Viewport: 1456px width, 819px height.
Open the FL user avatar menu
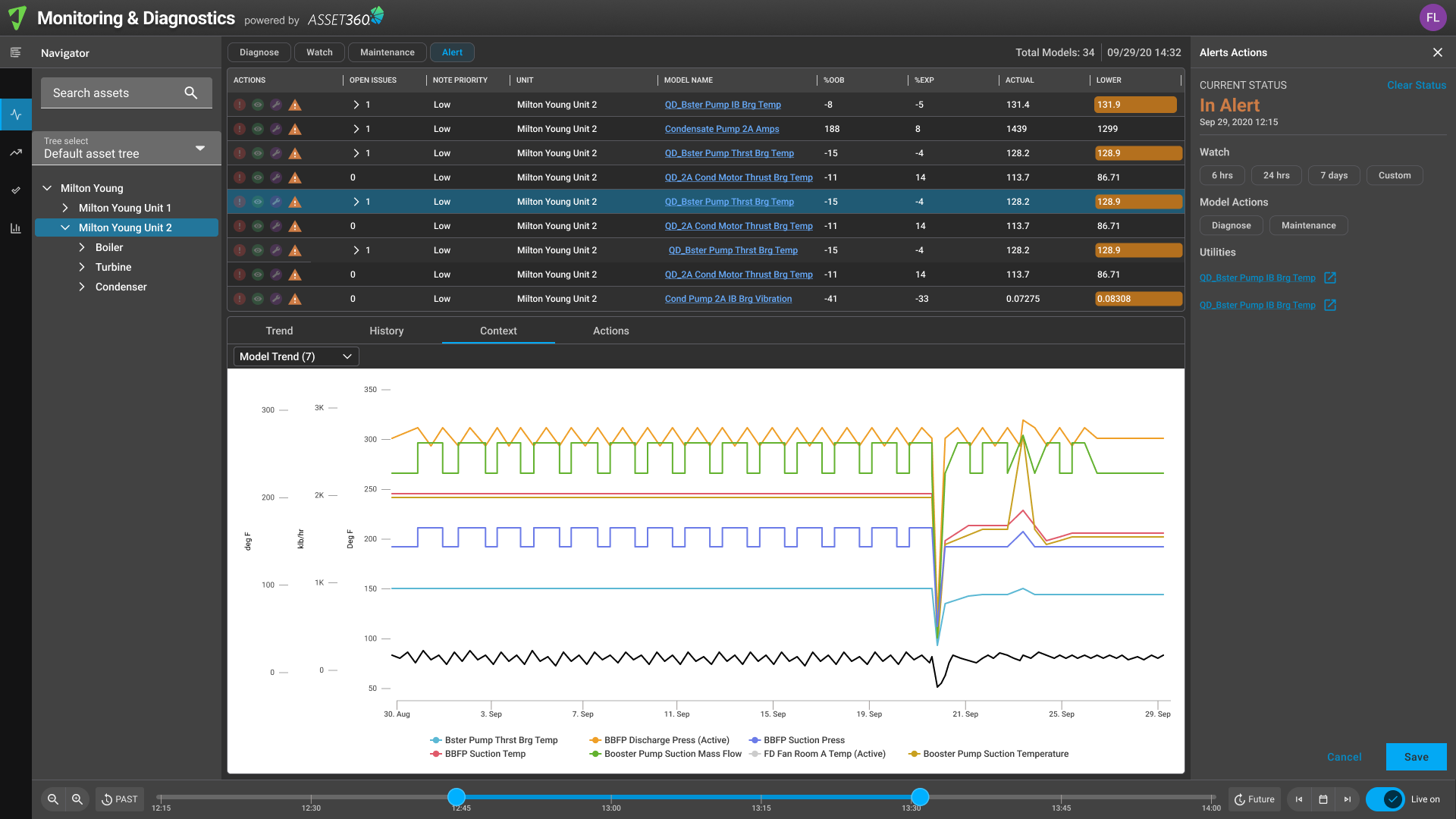tap(1432, 17)
